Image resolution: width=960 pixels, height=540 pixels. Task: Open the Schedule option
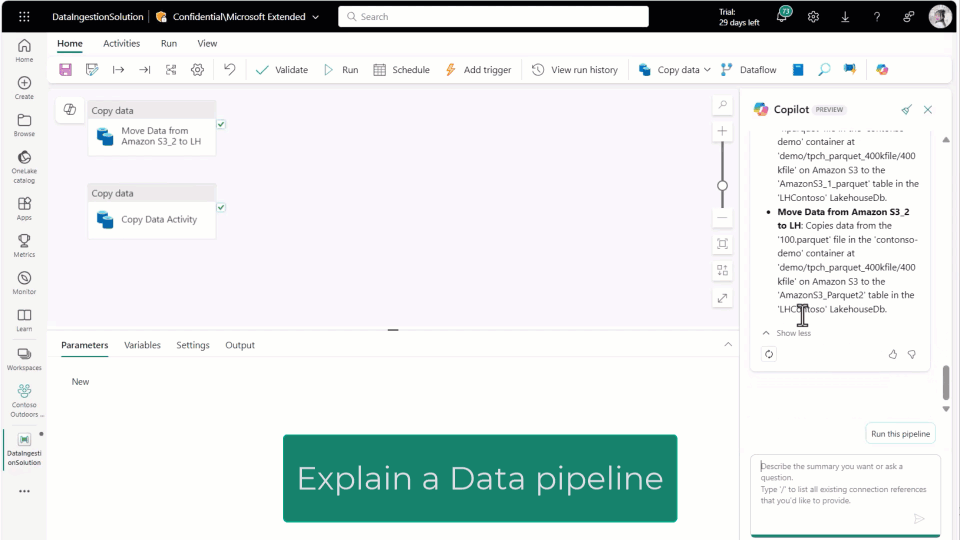401,70
